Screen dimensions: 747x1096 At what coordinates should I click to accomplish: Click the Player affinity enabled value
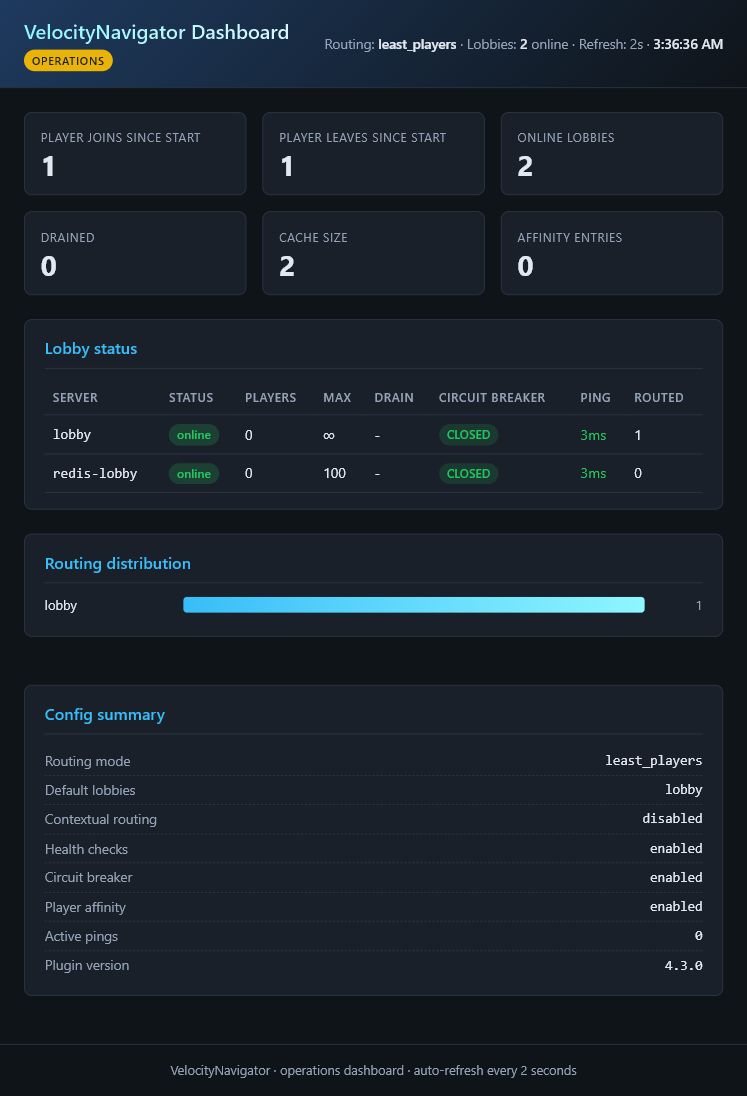pyautogui.click(x=676, y=907)
